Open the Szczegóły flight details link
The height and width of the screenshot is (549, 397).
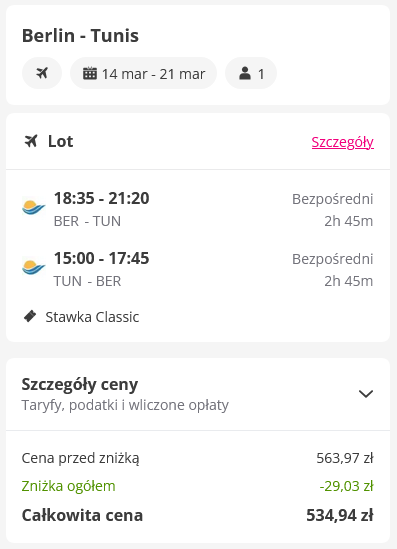[x=343, y=142]
